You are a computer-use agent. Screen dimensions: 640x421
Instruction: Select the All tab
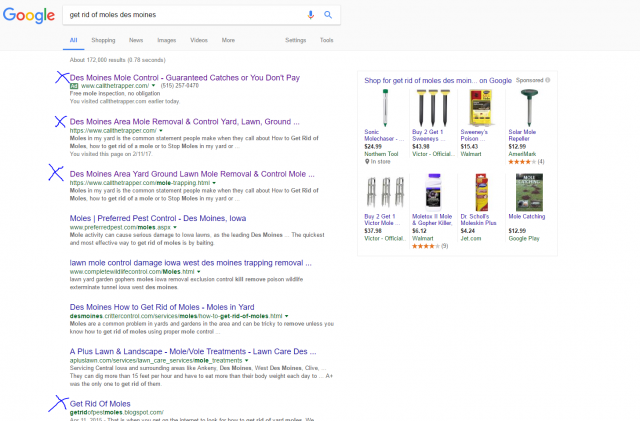point(73,40)
